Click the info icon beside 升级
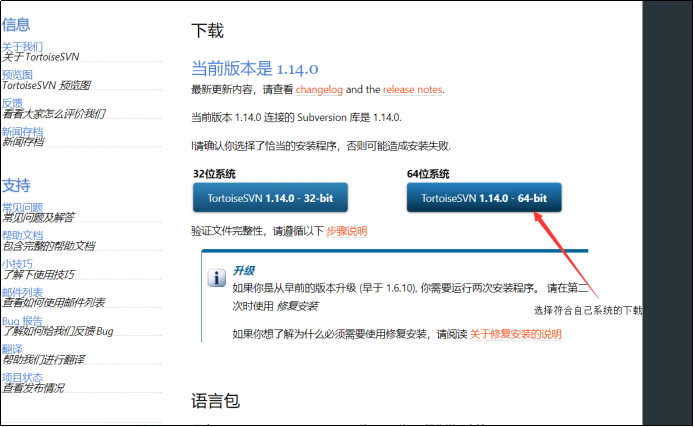694x427 pixels. coord(216,278)
